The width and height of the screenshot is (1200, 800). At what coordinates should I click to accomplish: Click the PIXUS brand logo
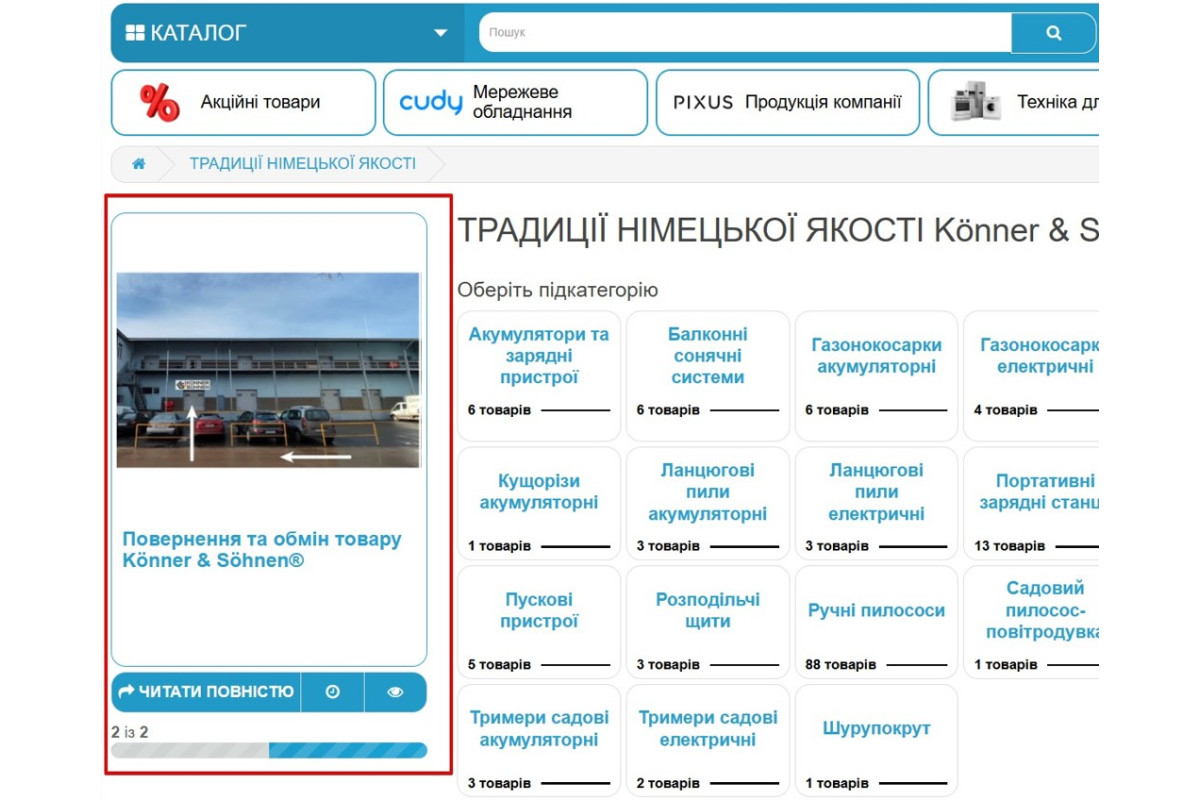click(x=703, y=102)
